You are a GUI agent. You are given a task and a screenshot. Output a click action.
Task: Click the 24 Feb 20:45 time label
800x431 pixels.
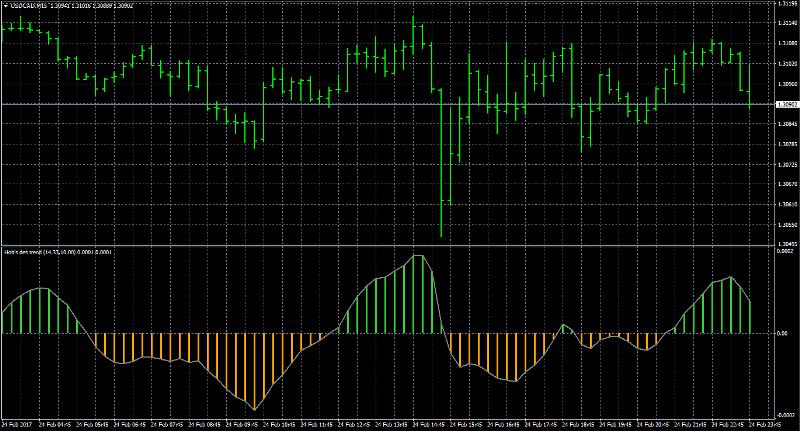(654, 424)
